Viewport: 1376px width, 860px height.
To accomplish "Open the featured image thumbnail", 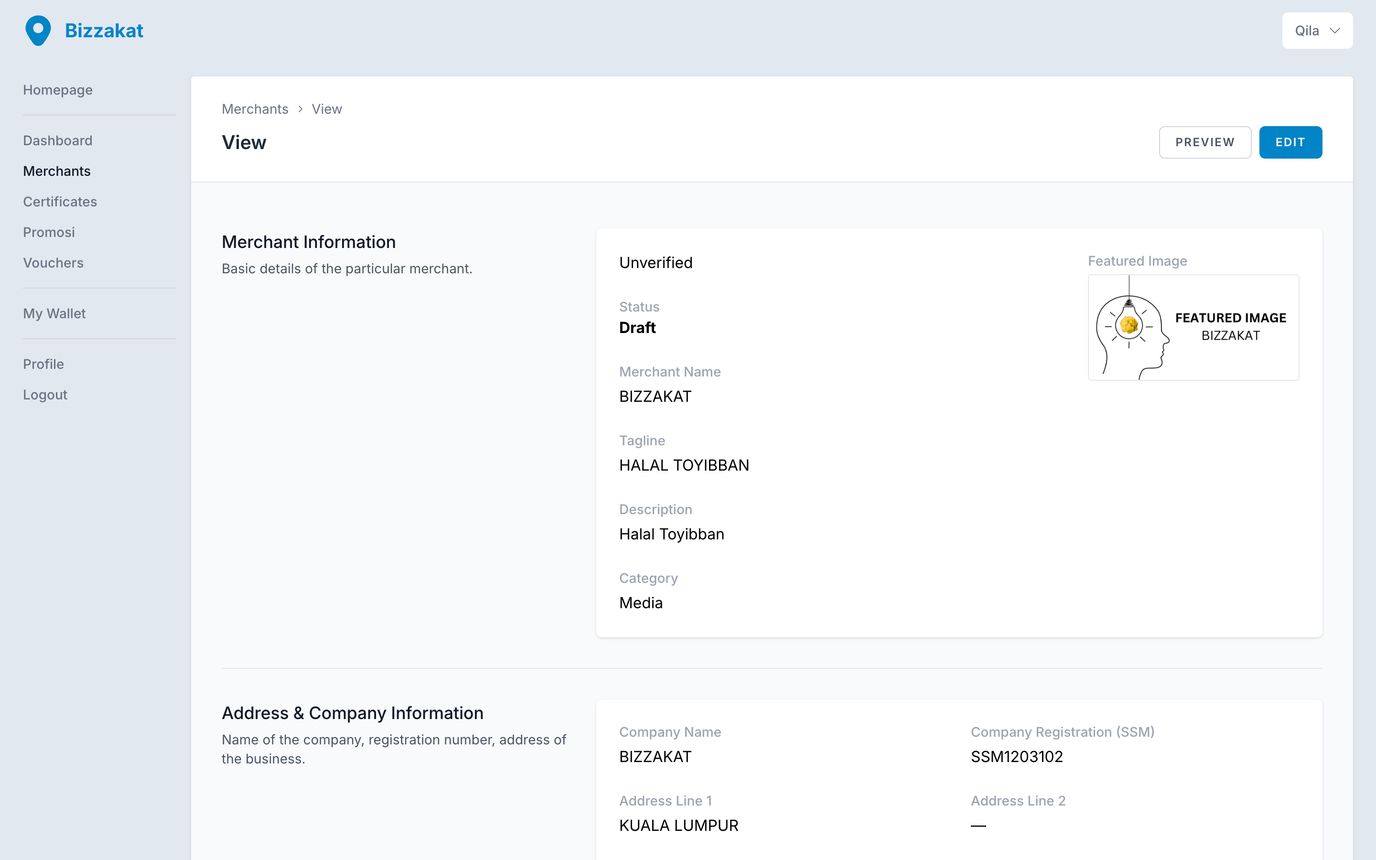I will (x=1193, y=328).
